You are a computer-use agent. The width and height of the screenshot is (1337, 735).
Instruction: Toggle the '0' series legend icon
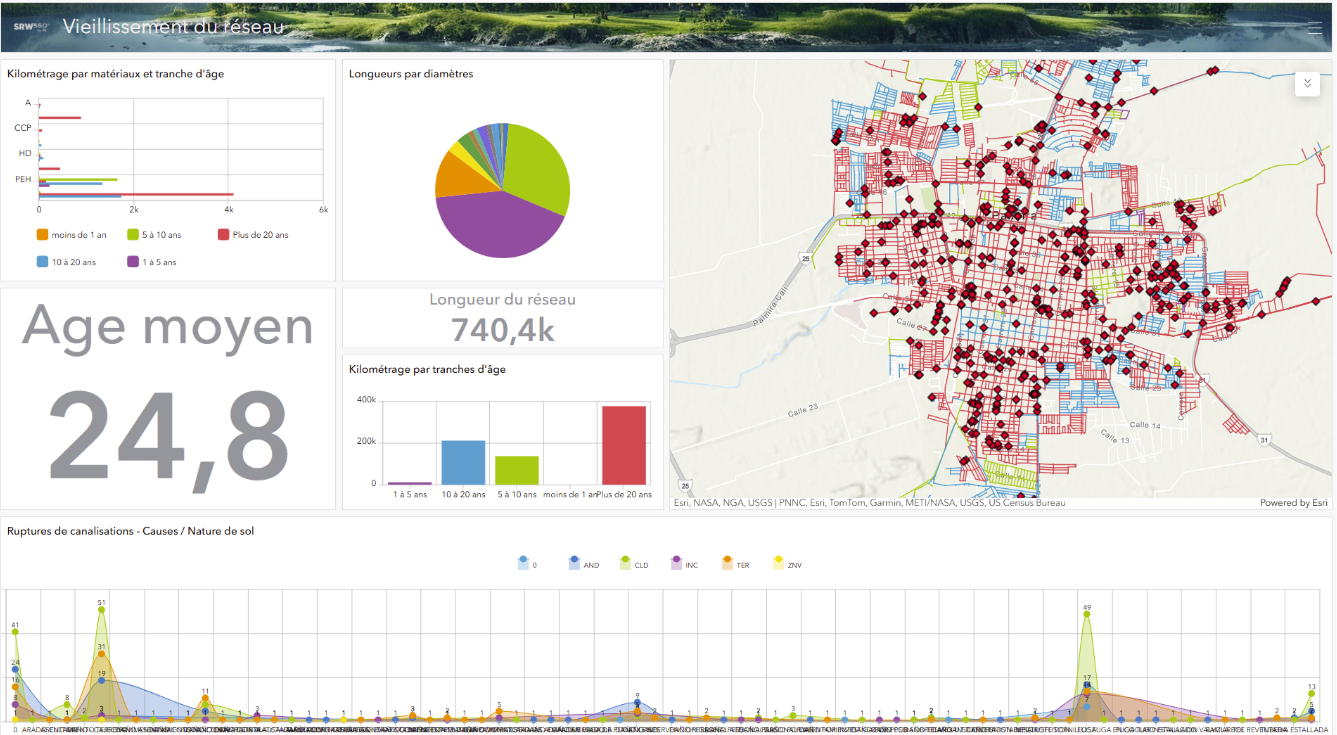point(523,563)
